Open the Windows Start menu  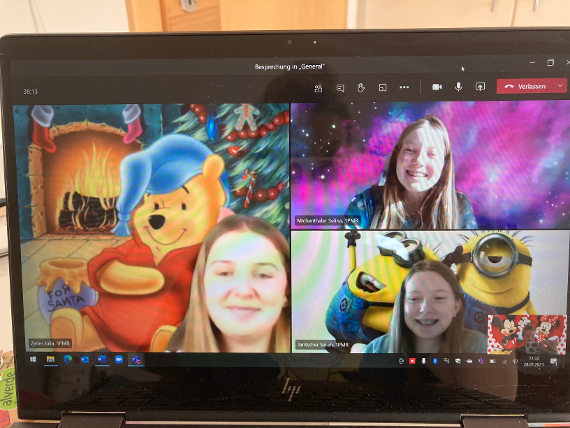coord(33,359)
